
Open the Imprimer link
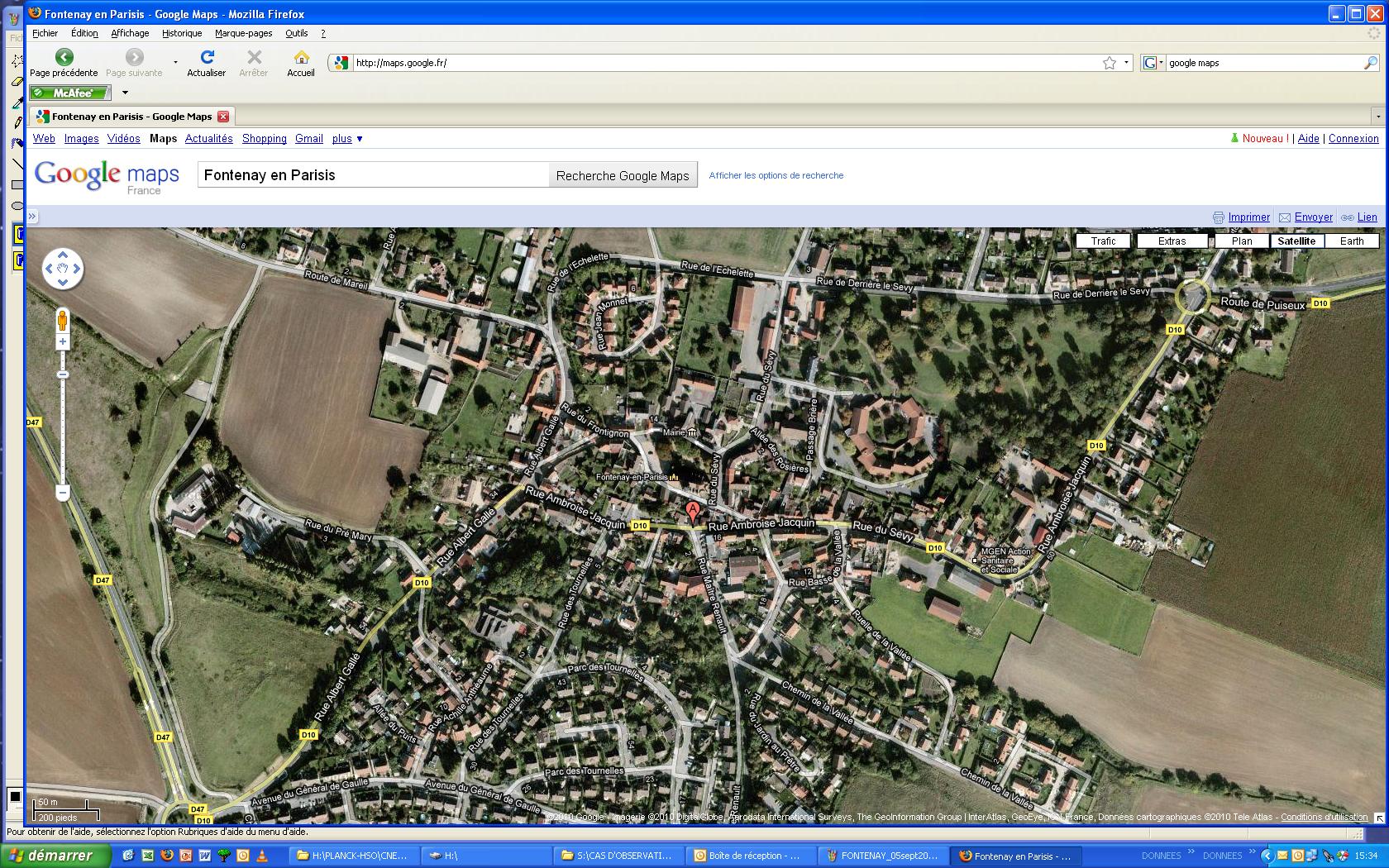pos(1248,217)
